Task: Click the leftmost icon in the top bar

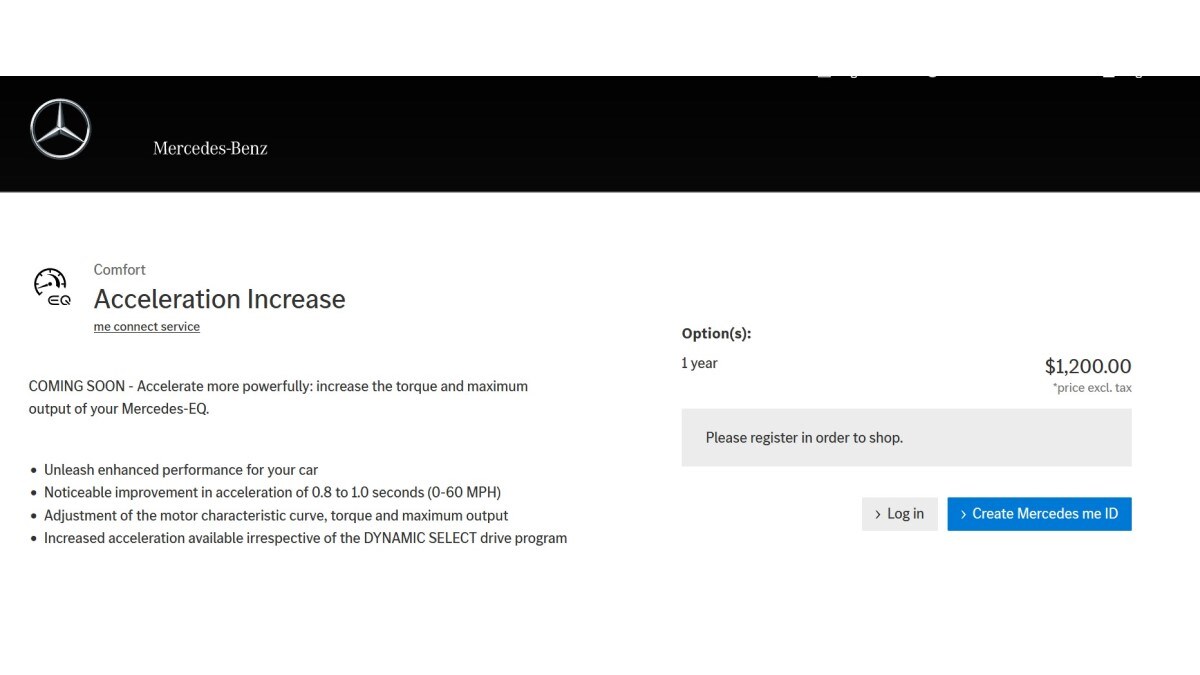Action: pos(822,70)
